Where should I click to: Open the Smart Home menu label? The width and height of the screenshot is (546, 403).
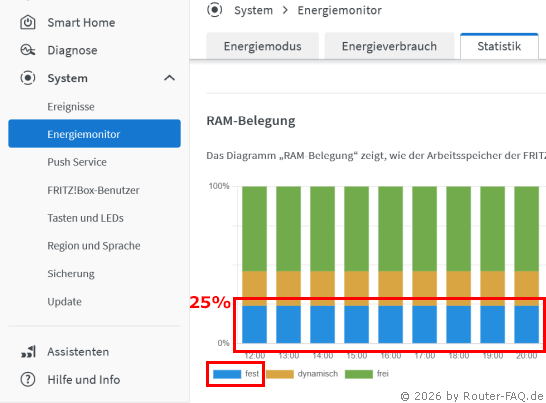click(x=81, y=23)
